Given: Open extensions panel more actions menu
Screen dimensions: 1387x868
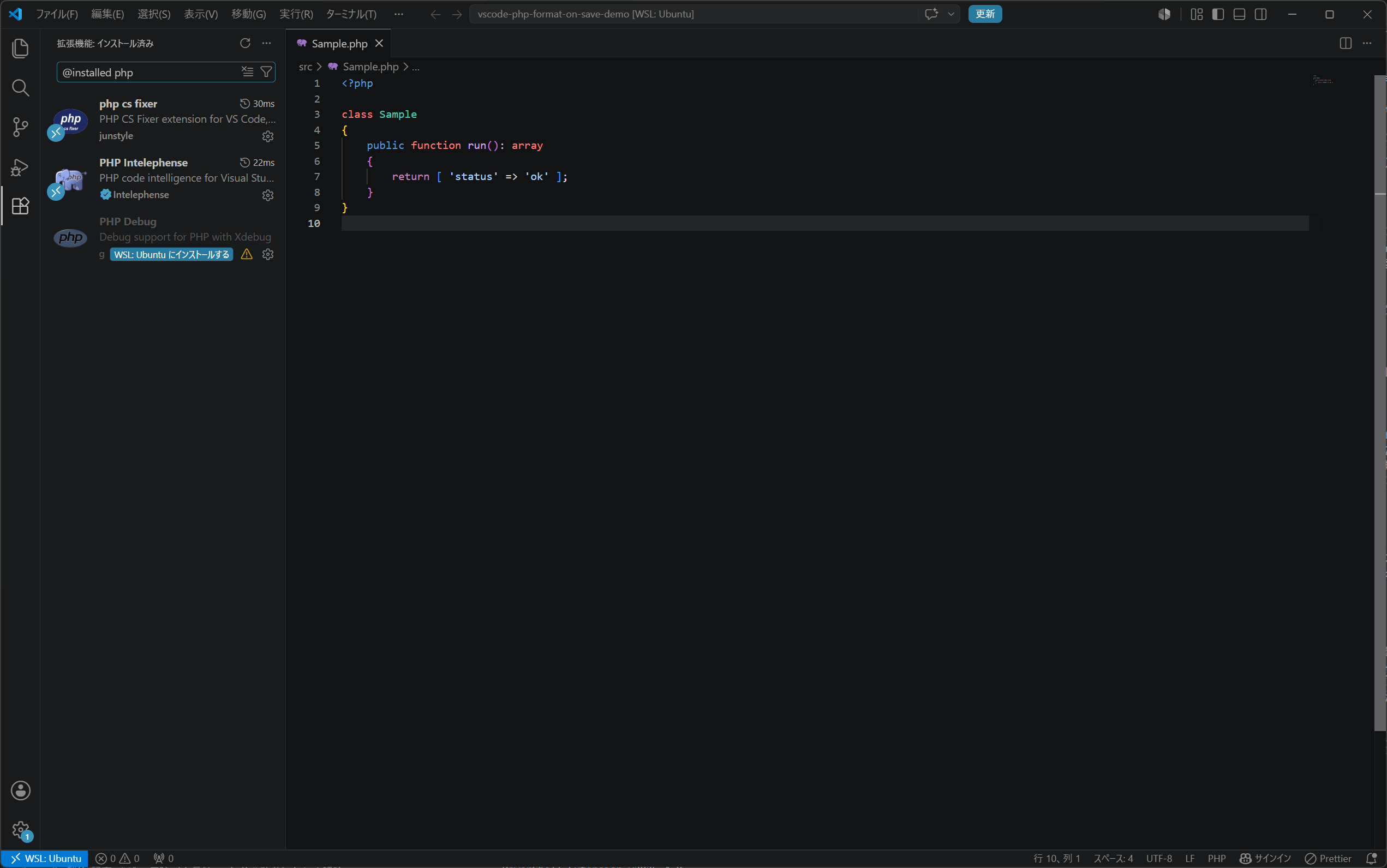Looking at the screenshot, I should pyautogui.click(x=266, y=43).
